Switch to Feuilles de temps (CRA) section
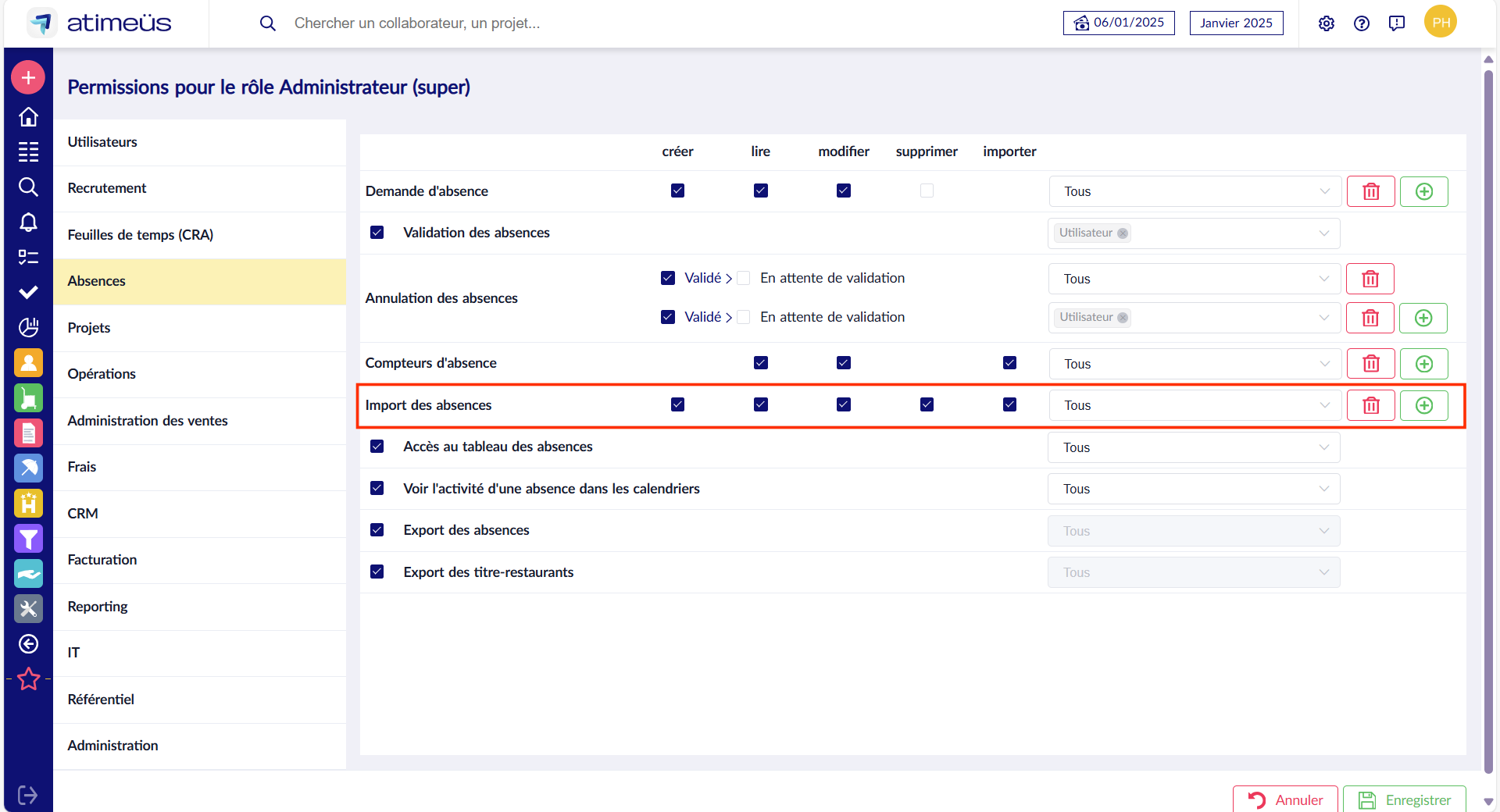Screen dimensions: 1500x812 point(141,235)
